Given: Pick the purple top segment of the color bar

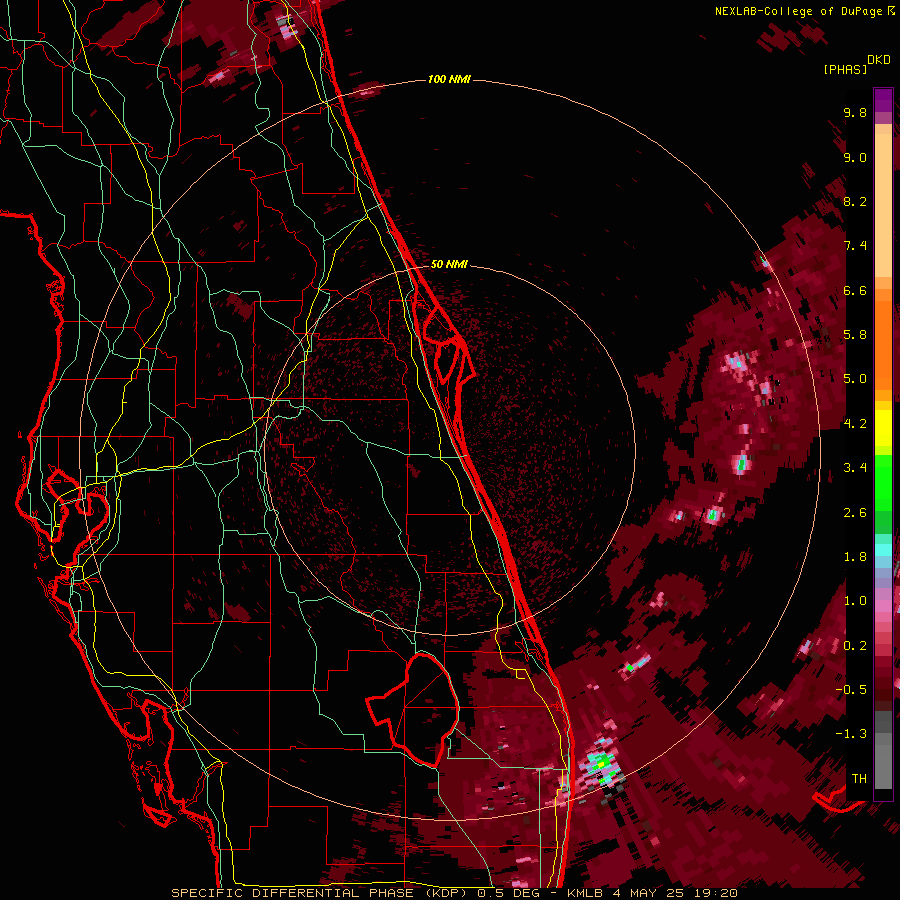Looking at the screenshot, I should [883, 101].
